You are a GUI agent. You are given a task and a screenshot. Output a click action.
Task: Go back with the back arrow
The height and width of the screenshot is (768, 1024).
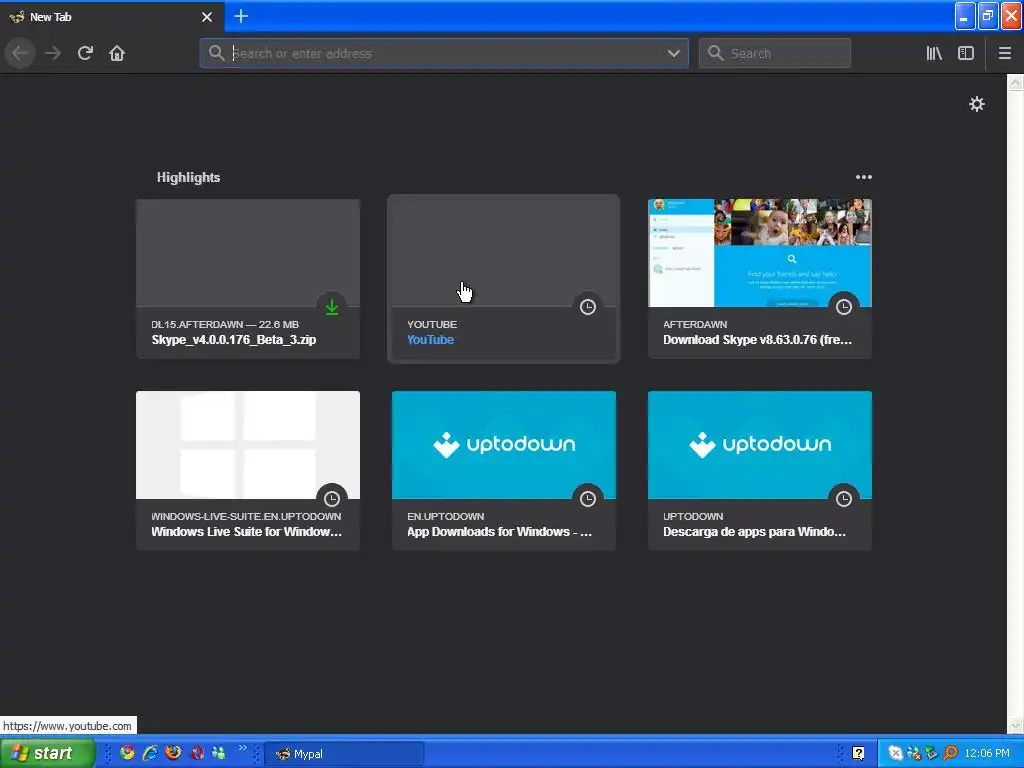point(20,53)
